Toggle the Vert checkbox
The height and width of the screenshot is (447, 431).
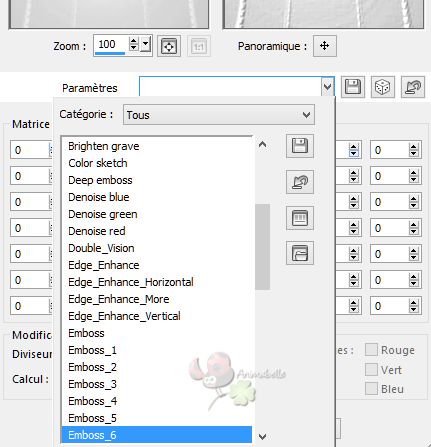tap(371, 370)
